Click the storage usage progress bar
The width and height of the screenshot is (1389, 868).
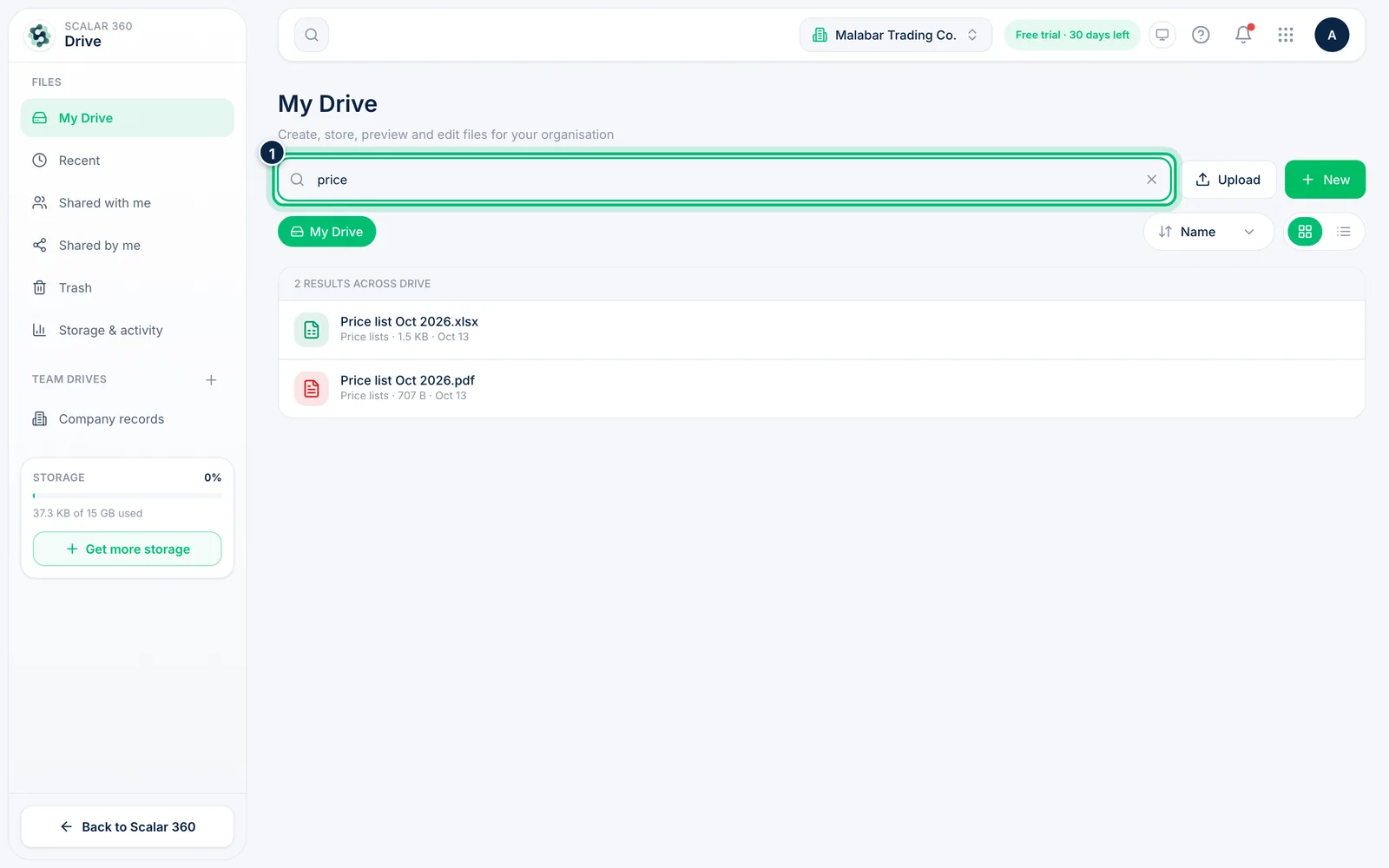(128, 496)
